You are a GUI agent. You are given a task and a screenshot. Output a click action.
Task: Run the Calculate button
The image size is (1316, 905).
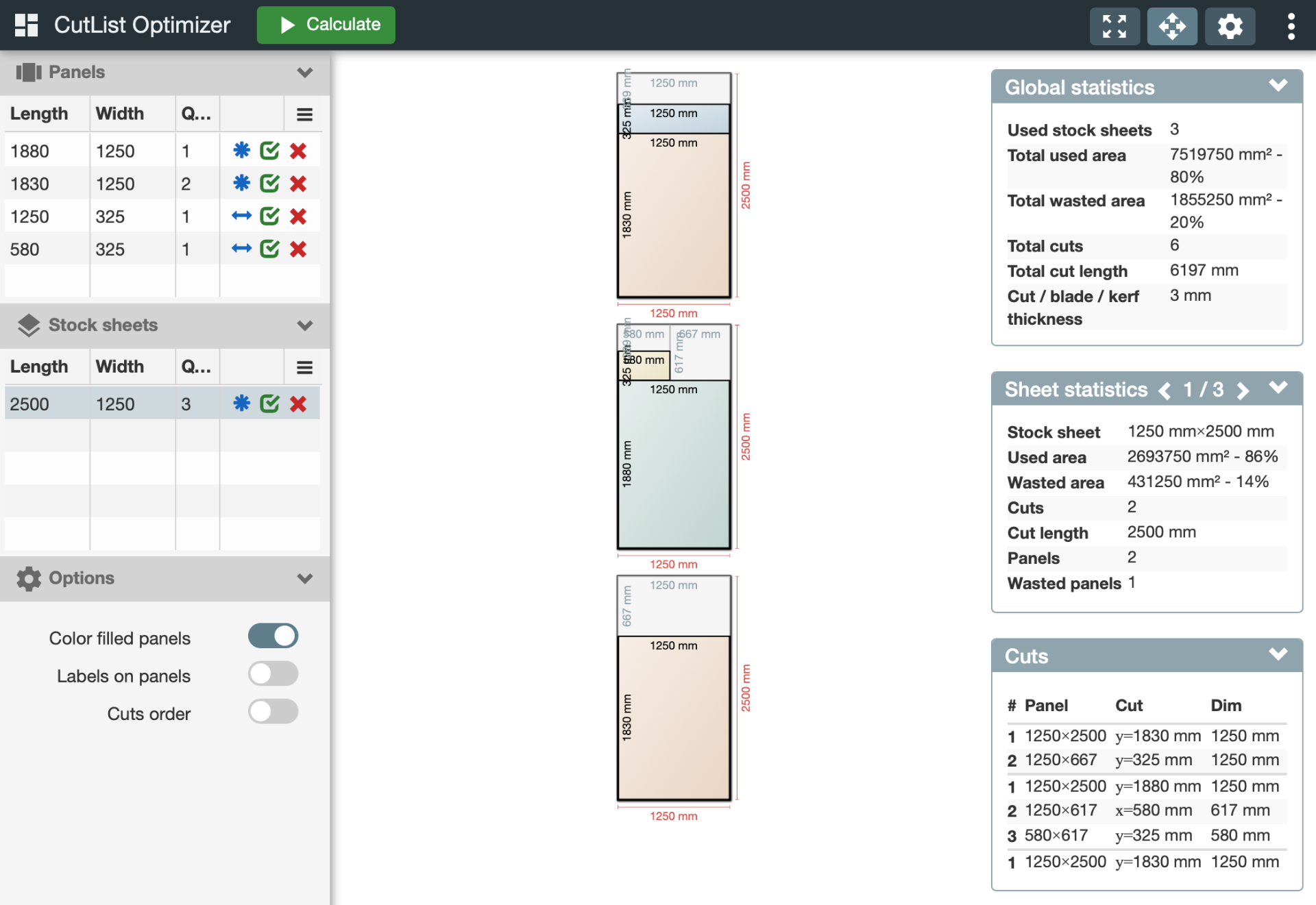point(326,25)
